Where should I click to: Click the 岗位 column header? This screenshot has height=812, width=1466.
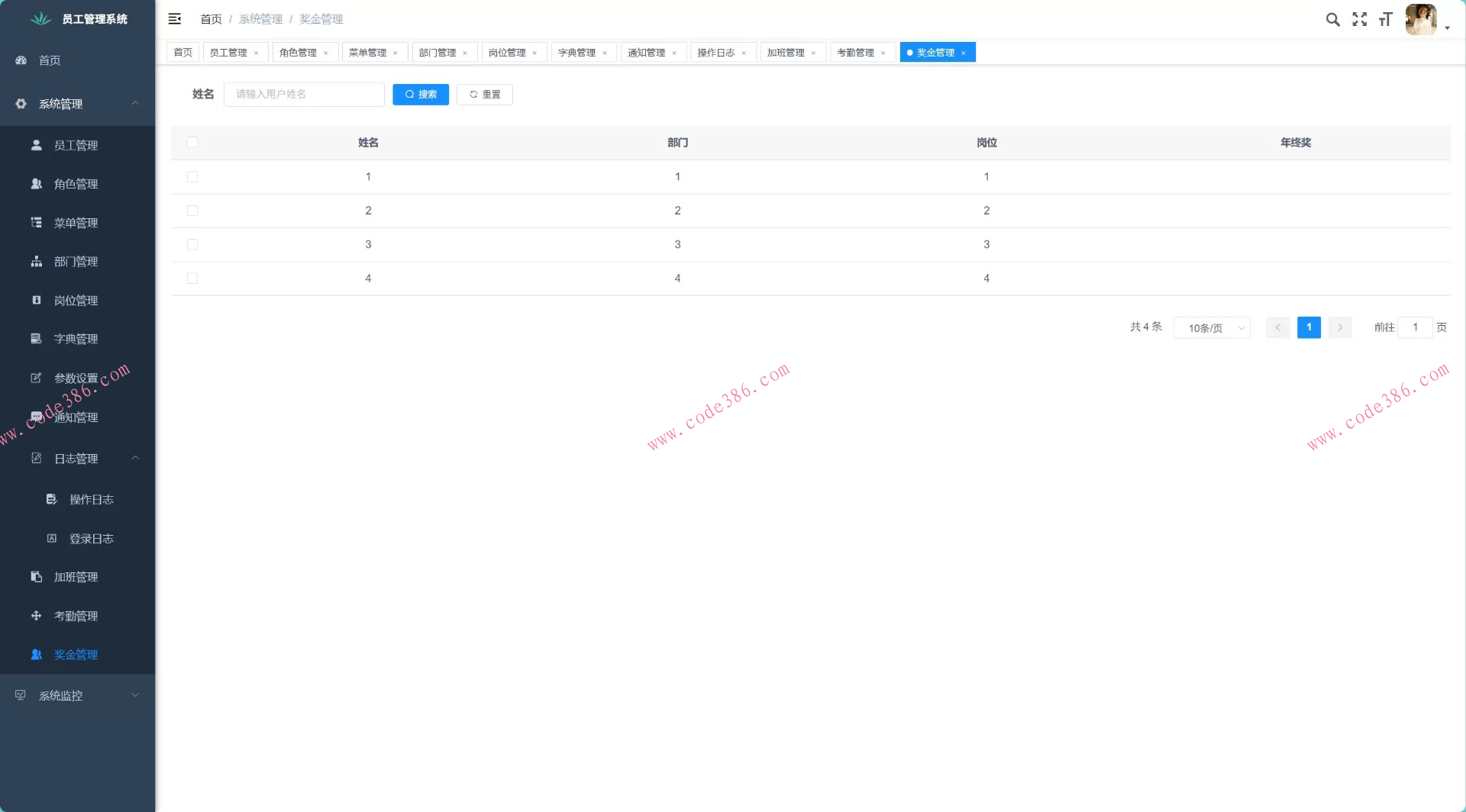986,143
